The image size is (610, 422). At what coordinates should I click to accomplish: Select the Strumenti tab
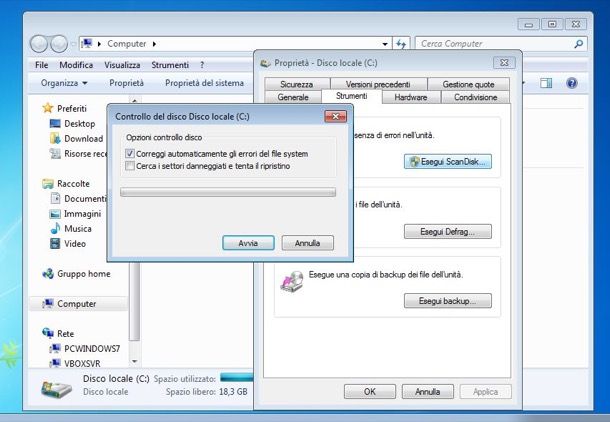click(352, 96)
